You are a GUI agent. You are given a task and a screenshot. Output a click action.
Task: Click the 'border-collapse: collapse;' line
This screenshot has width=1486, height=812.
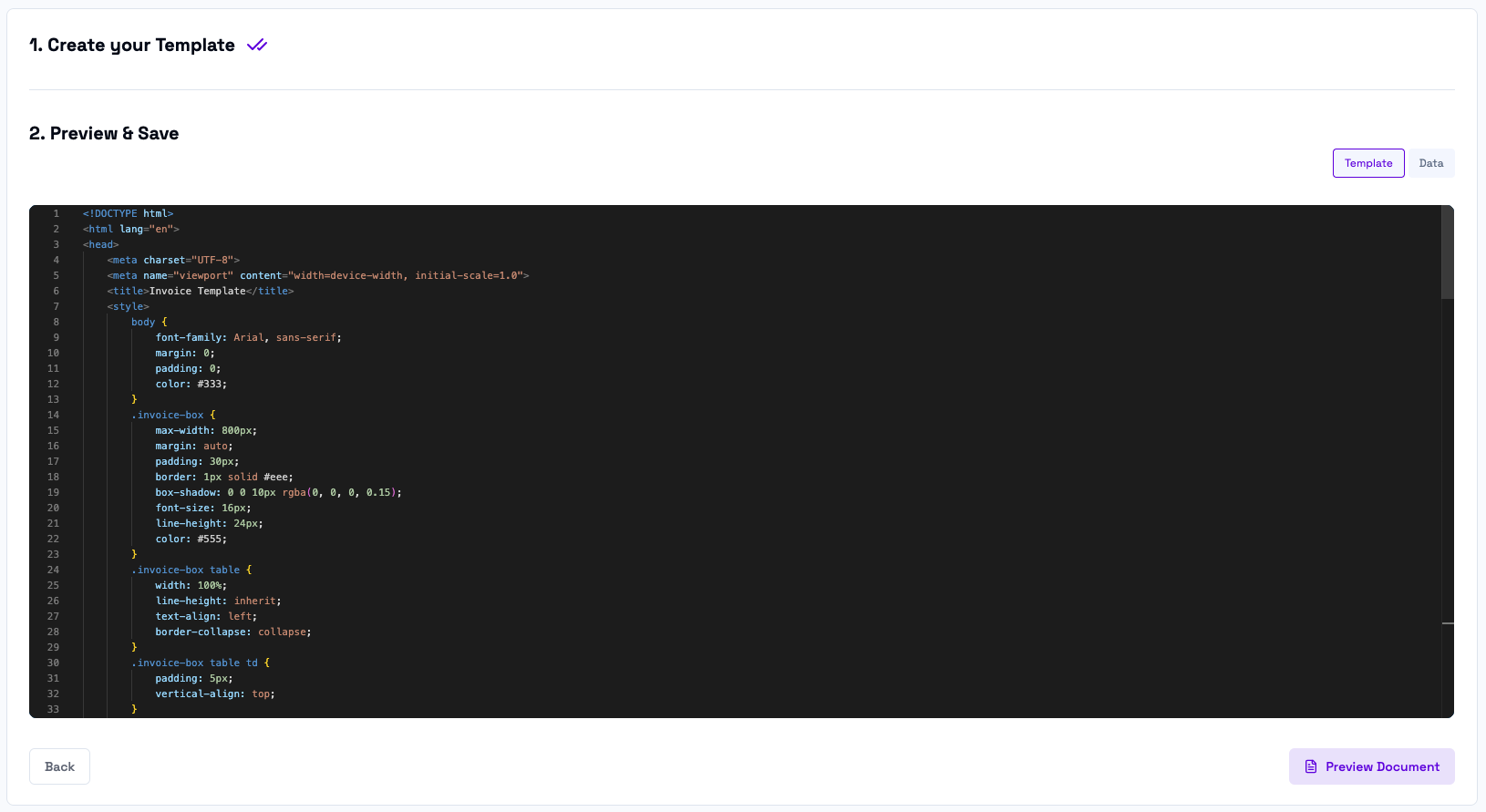click(233, 632)
